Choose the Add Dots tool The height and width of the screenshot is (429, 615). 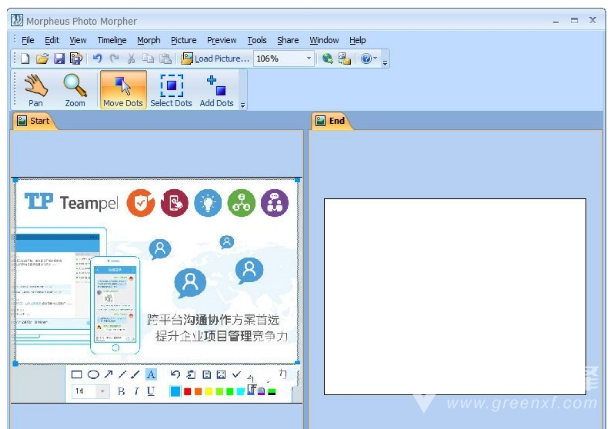pyautogui.click(x=217, y=90)
